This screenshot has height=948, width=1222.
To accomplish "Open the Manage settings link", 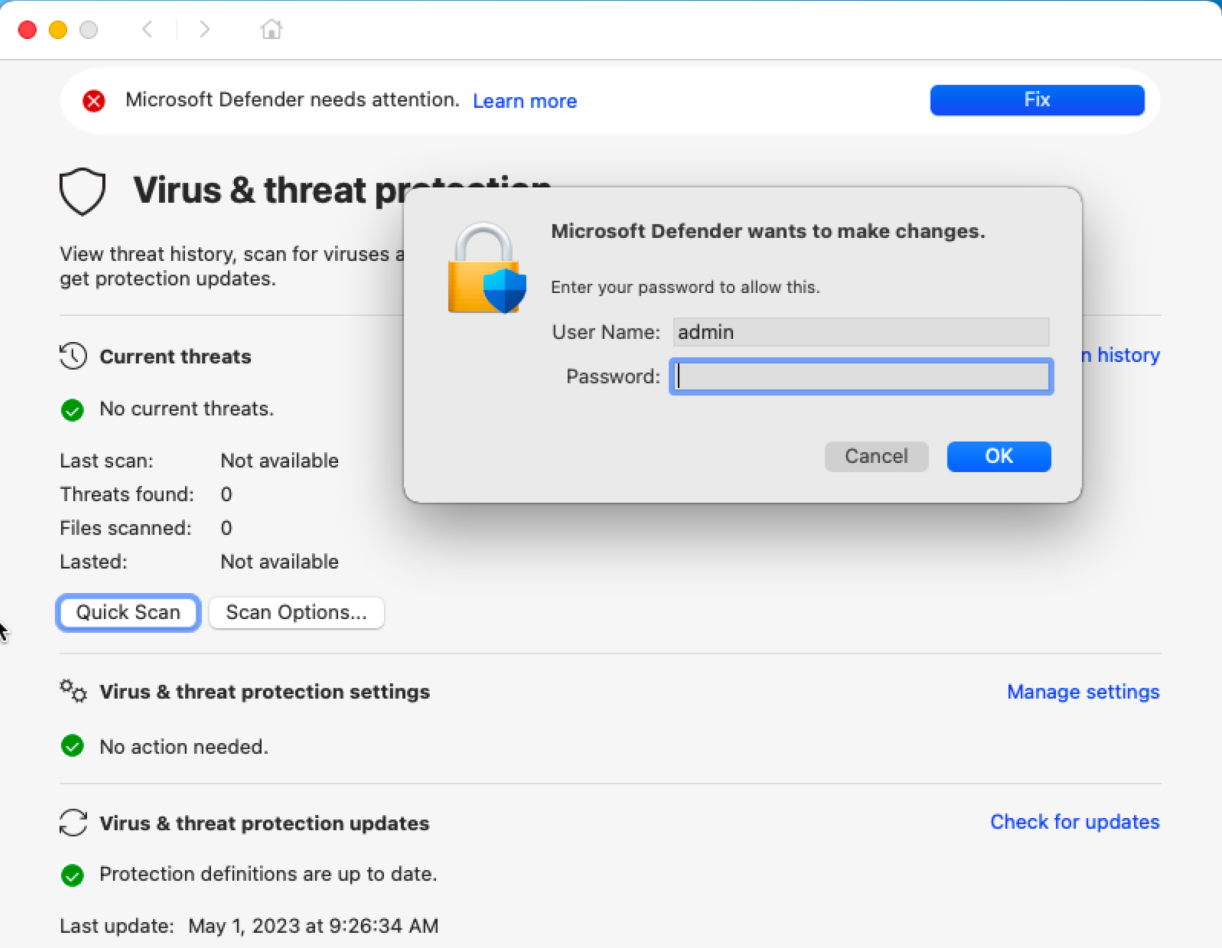I will pyautogui.click(x=1083, y=692).
